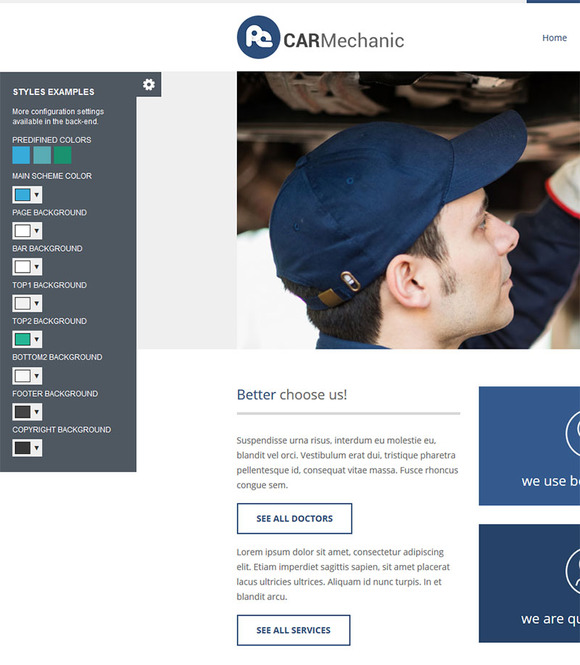This screenshot has height=665, width=580.
Task: Click the person icon in 'we are' box
Action: 573,571
